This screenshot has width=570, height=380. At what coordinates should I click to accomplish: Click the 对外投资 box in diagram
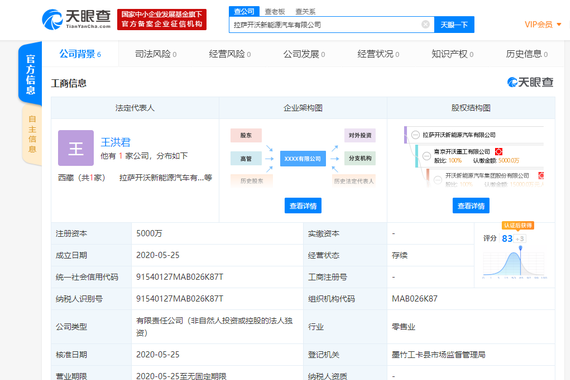tap(360, 135)
